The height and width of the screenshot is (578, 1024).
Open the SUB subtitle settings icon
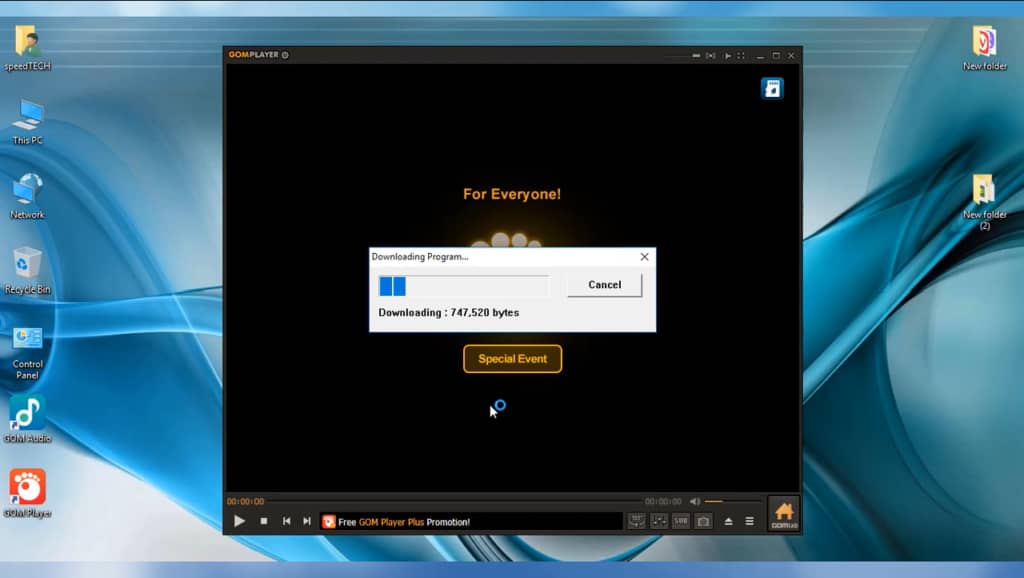coord(681,521)
